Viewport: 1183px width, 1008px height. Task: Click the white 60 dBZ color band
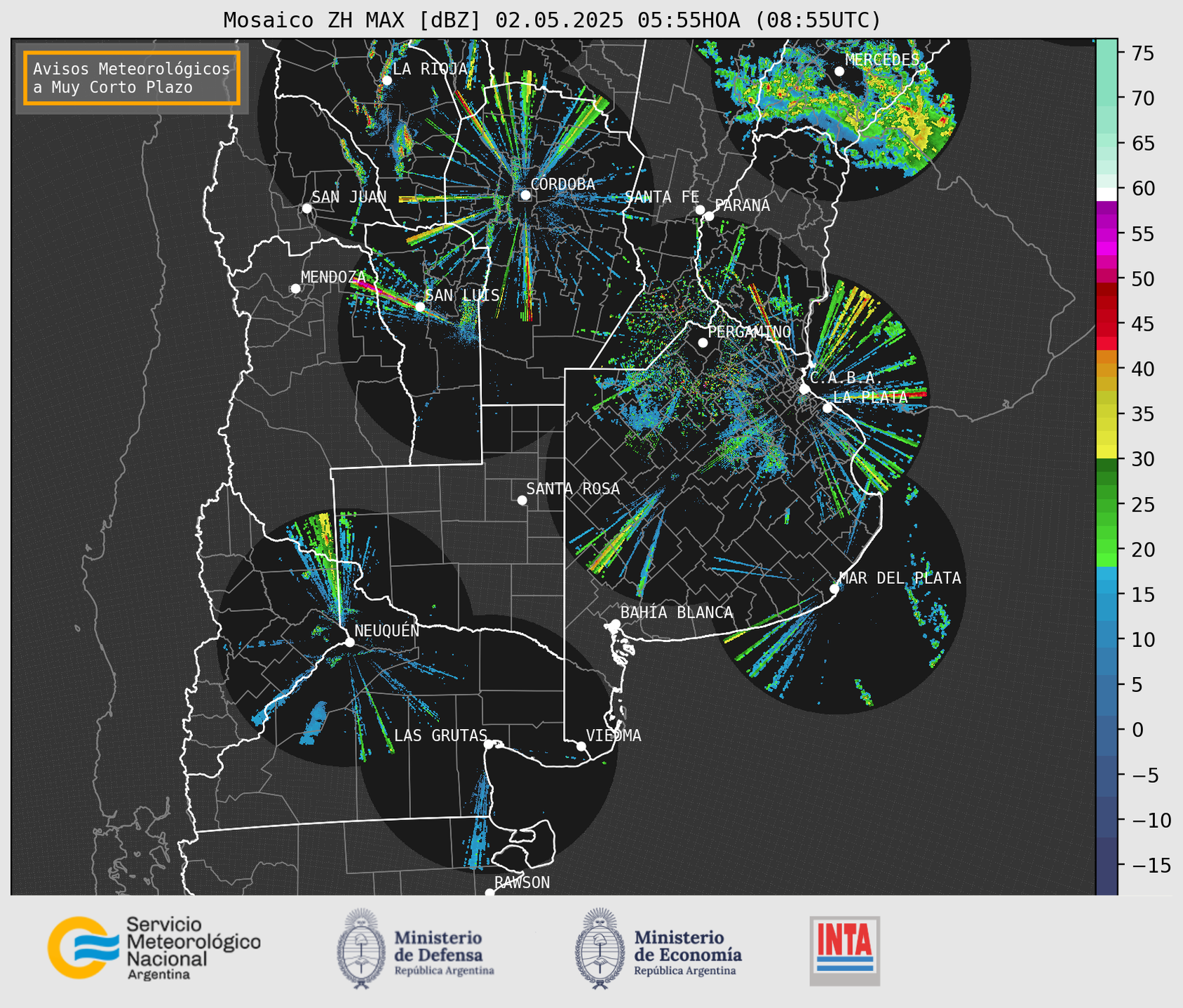click(1106, 194)
